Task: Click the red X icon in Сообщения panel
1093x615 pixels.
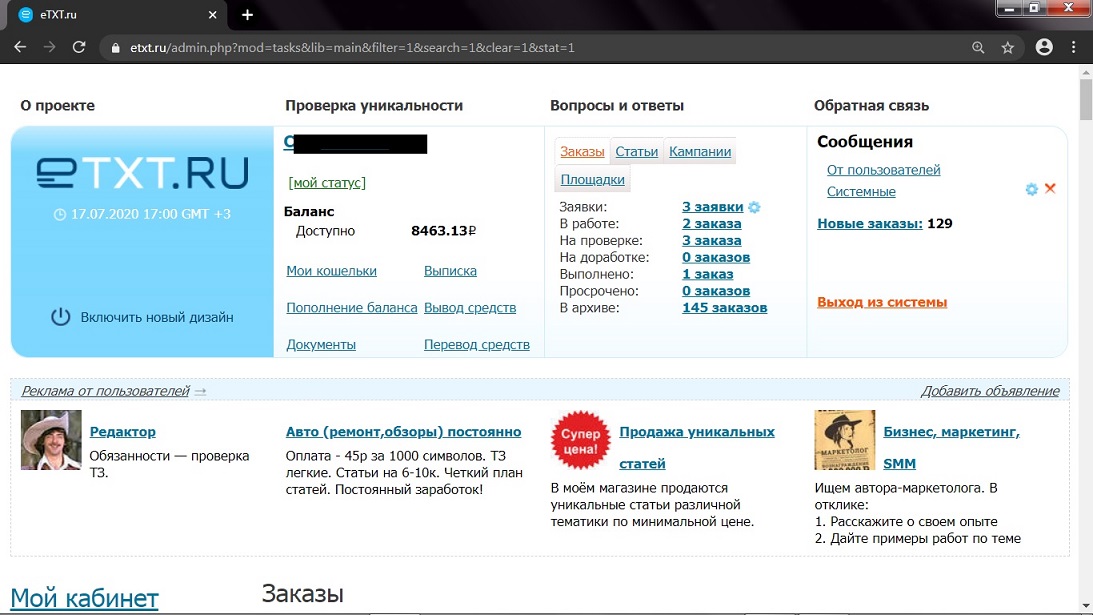Action: tap(1050, 188)
